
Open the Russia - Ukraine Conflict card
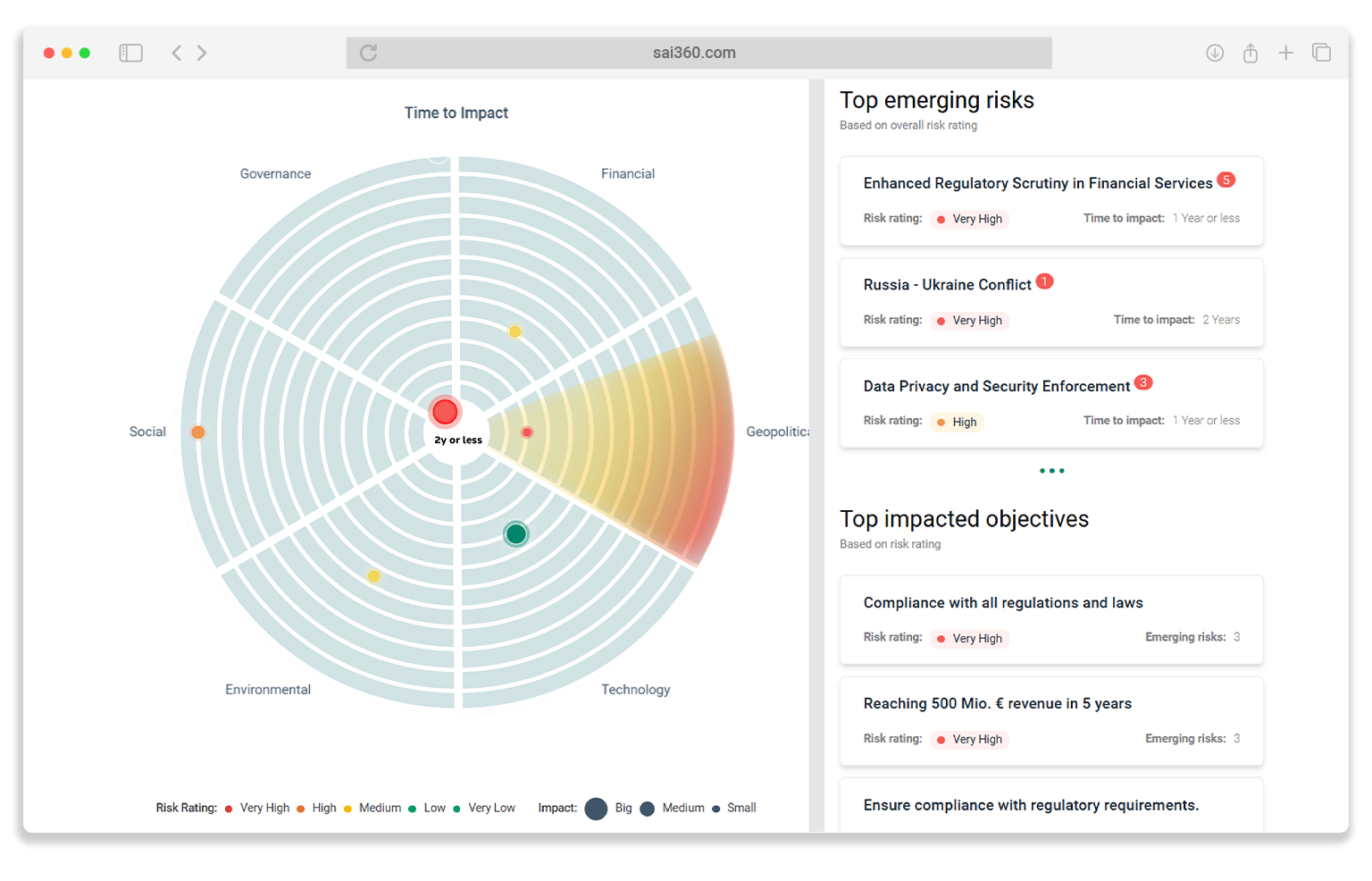click(1050, 302)
